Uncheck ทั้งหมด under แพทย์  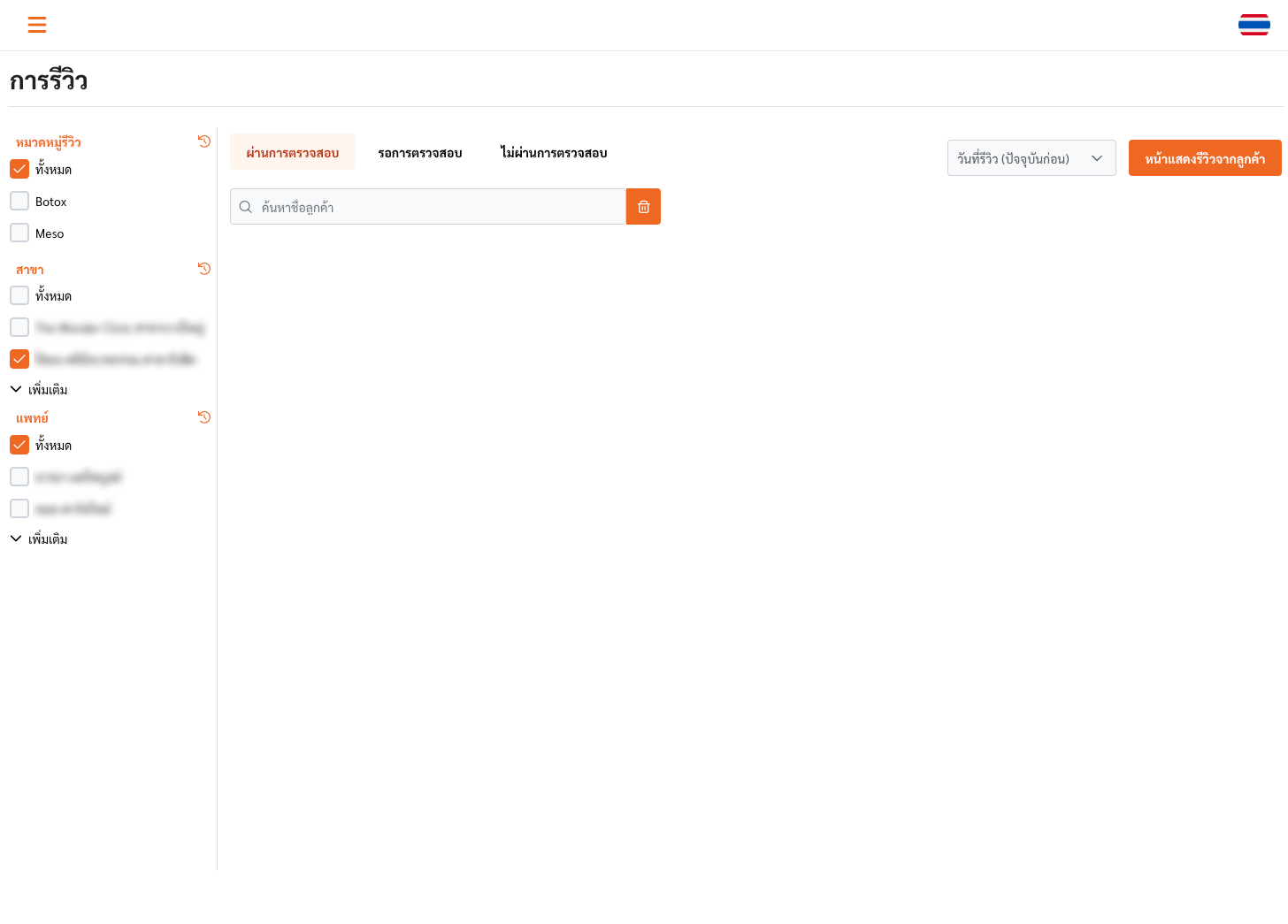[x=19, y=445]
